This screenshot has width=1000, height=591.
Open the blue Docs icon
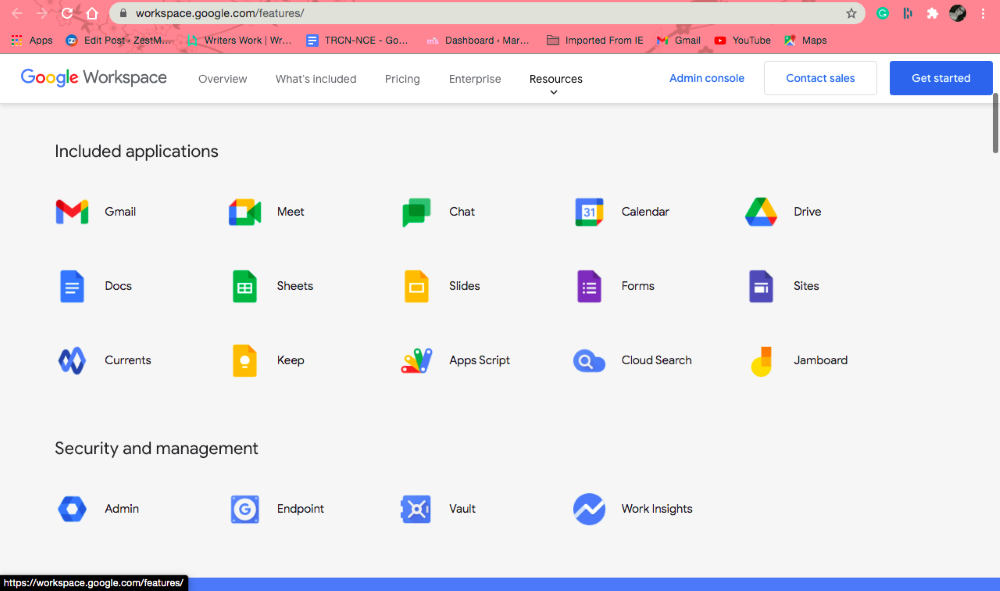click(x=72, y=286)
